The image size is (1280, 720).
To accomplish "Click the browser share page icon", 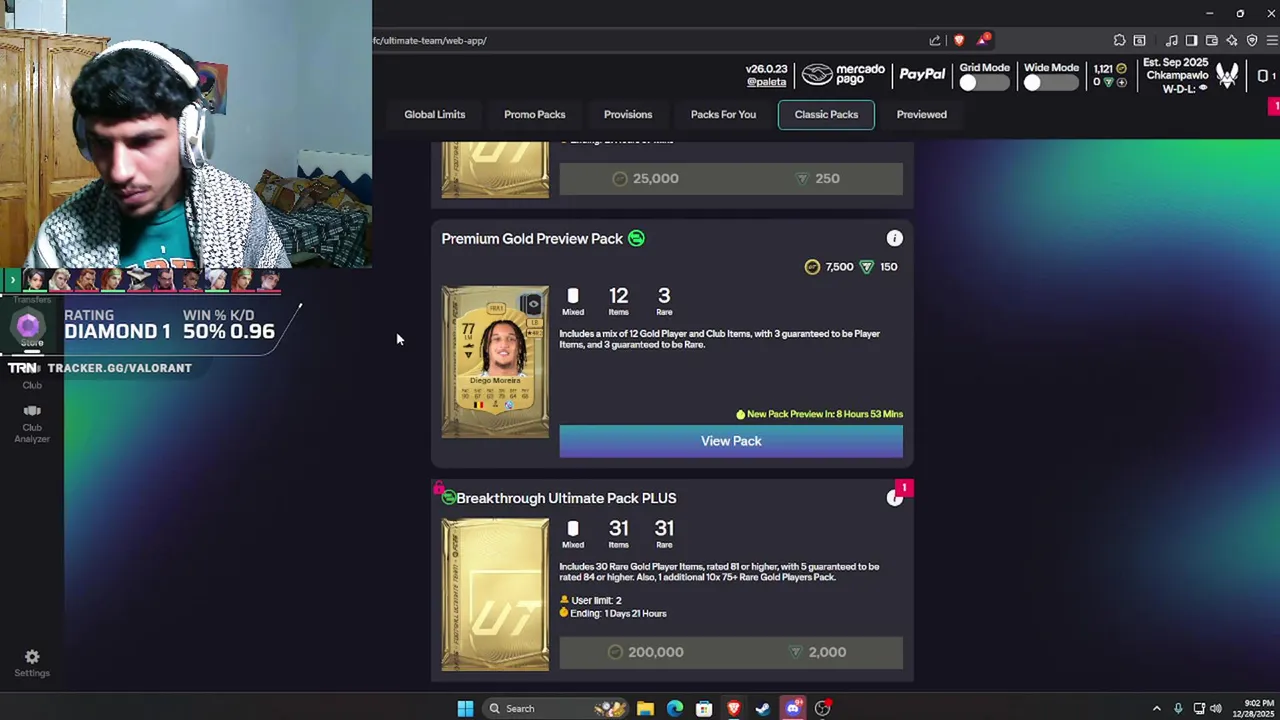I will click(935, 40).
